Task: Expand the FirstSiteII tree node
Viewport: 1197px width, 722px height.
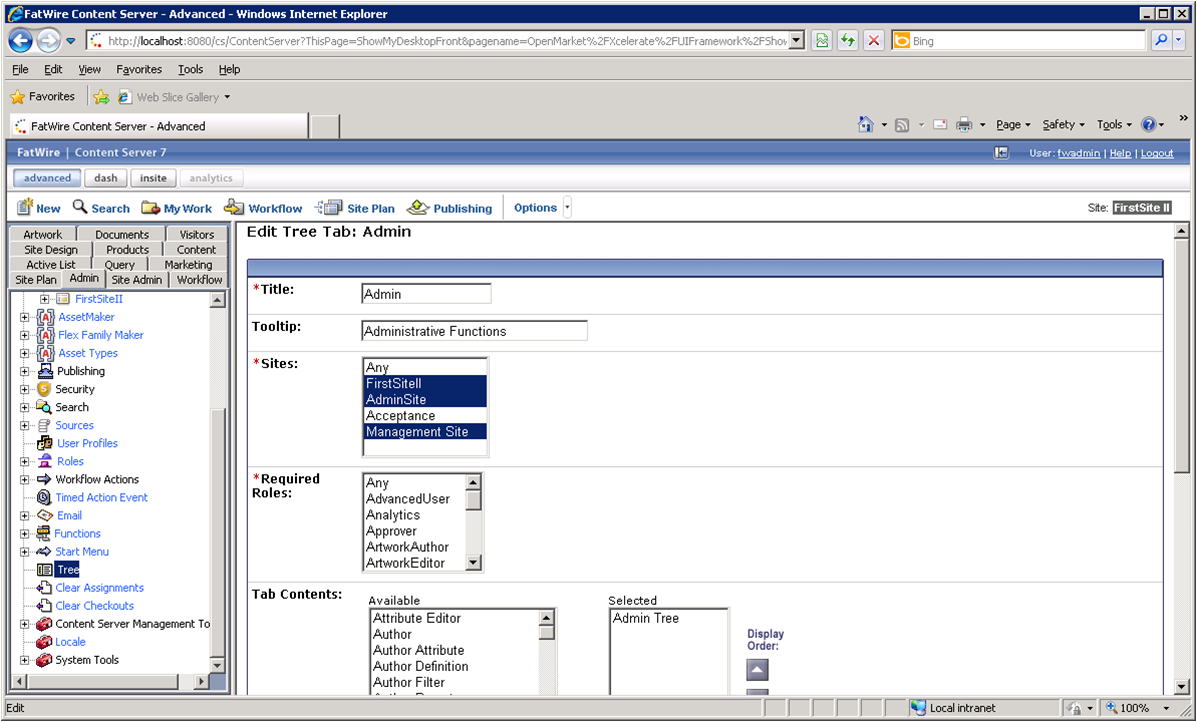Action: (x=44, y=299)
